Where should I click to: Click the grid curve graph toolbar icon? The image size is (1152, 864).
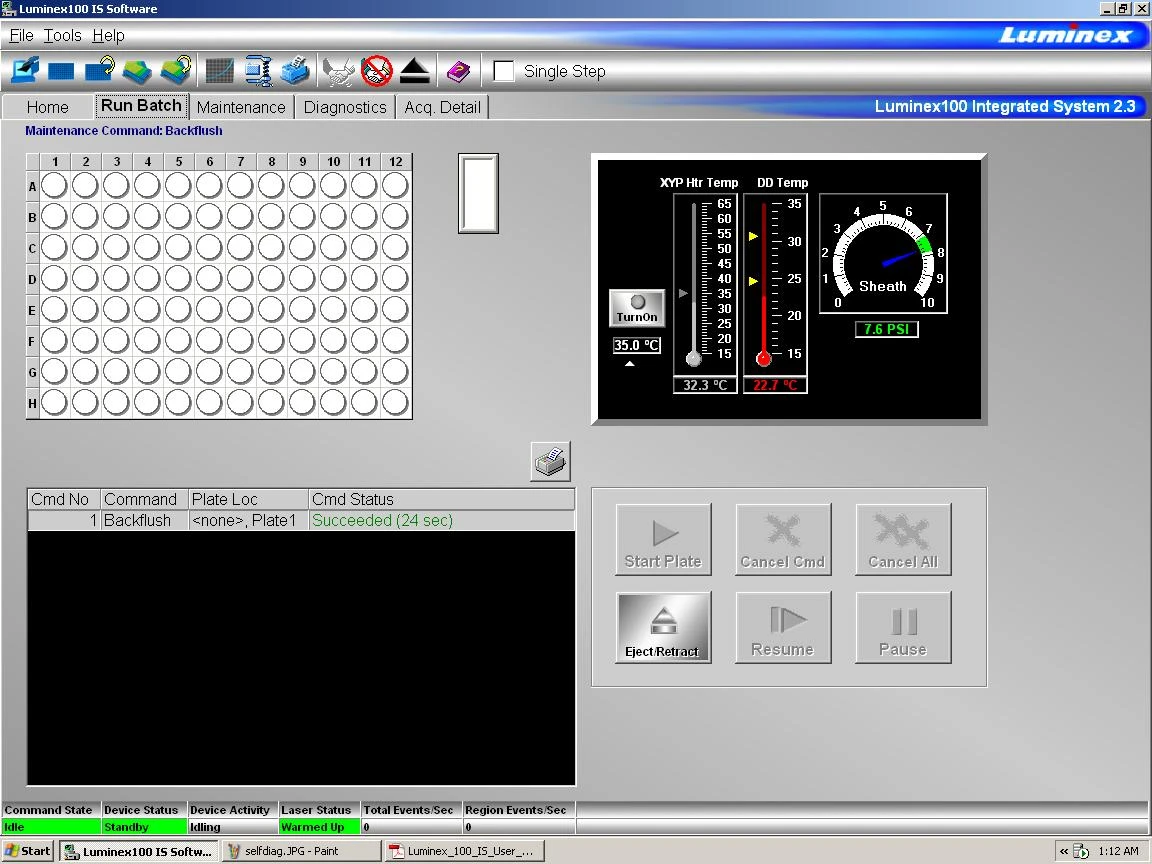point(219,71)
